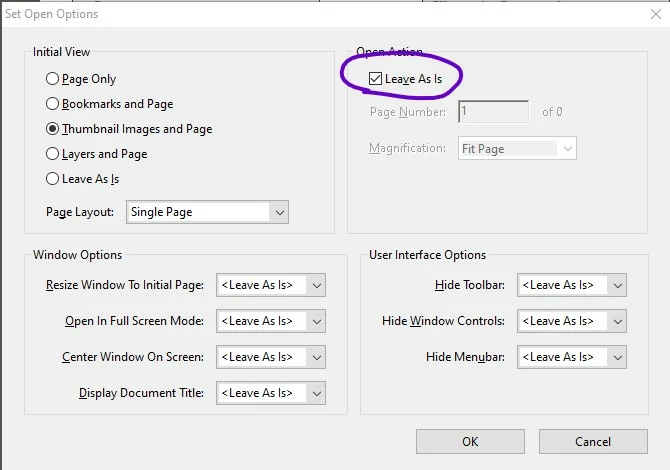Click the Hide Toolbar label
The width and height of the screenshot is (670, 470).
tap(470, 285)
